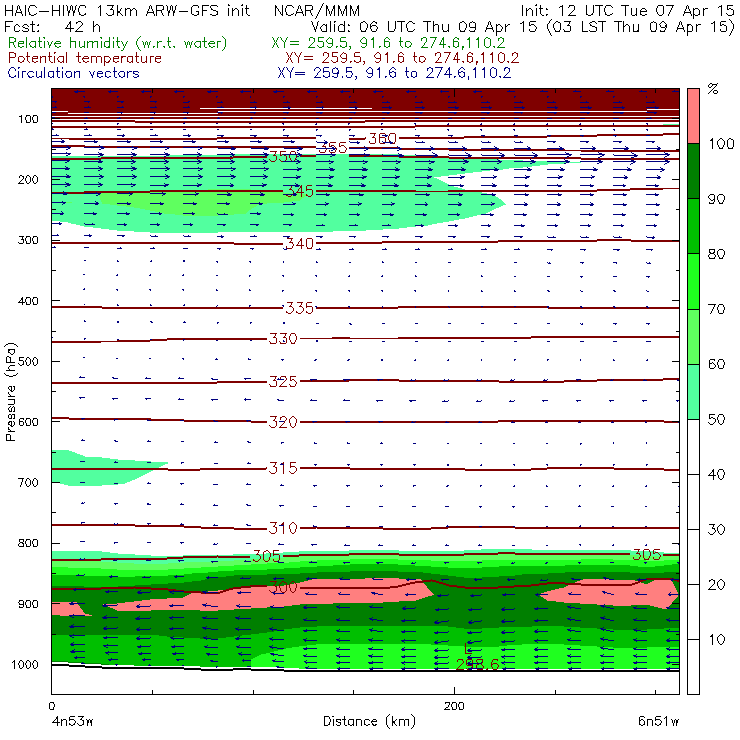Click the 335 contour label
This screenshot has width=740, height=740.
point(300,308)
